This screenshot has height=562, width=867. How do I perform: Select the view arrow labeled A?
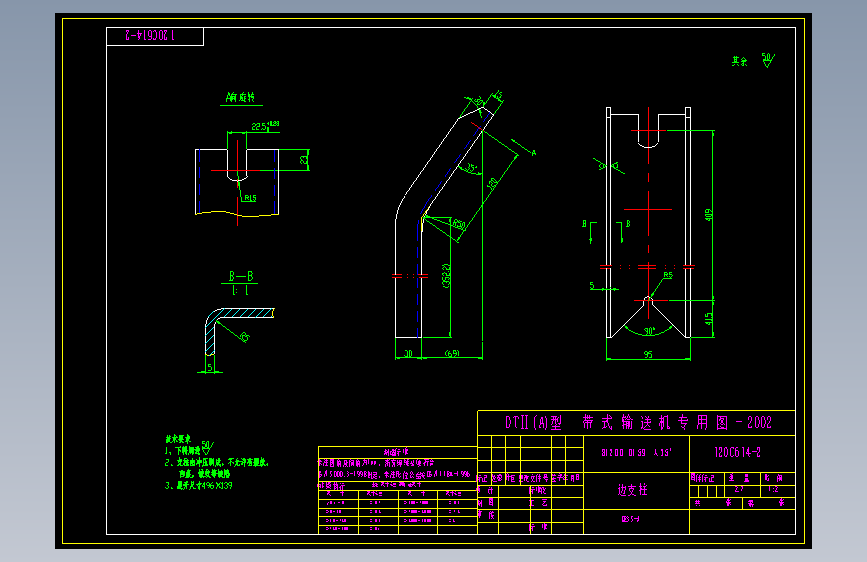pyautogui.click(x=524, y=148)
